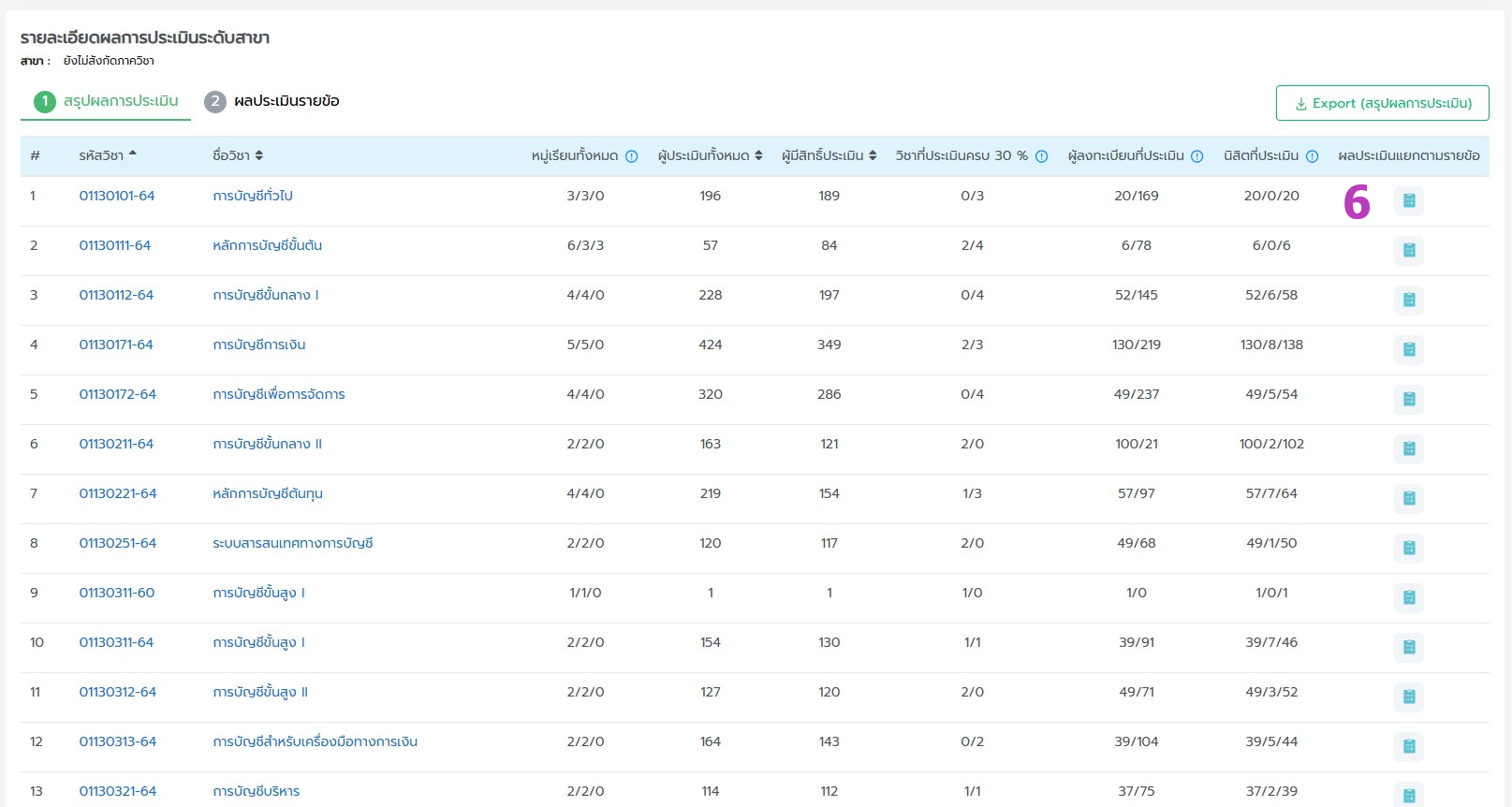Screen dimensions: 1512x807
Task: Click info icon beside ผู้ลงทะเบียนที่ประเมิน
Action: (x=1196, y=156)
